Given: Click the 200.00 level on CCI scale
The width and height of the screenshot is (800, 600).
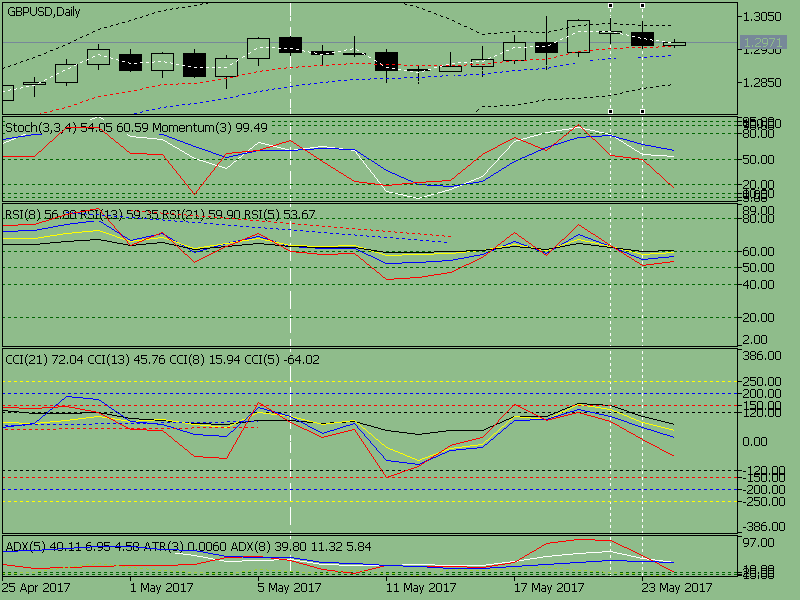Looking at the screenshot, I should (762, 394).
